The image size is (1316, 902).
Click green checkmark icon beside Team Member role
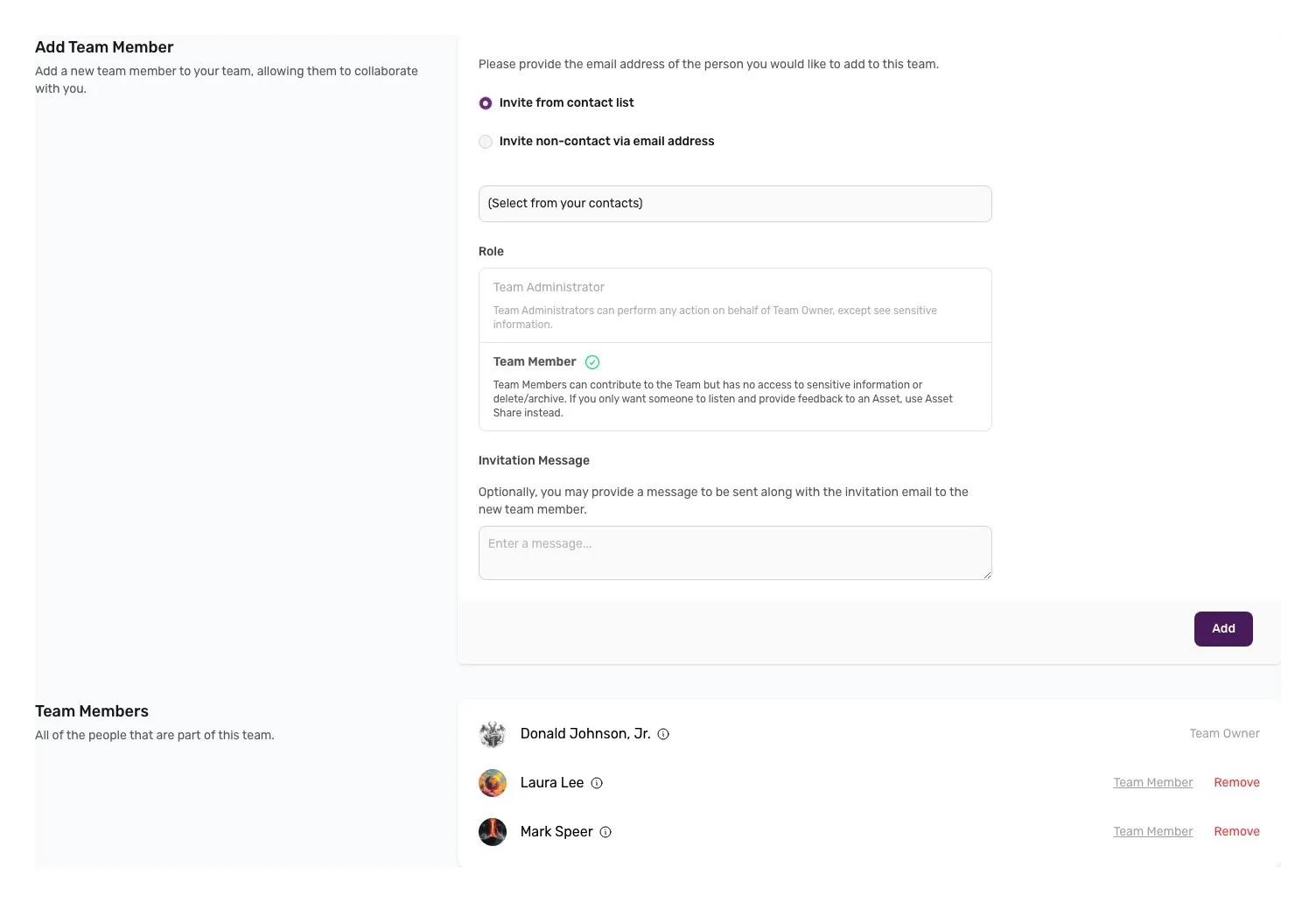click(x=592, y=362)
